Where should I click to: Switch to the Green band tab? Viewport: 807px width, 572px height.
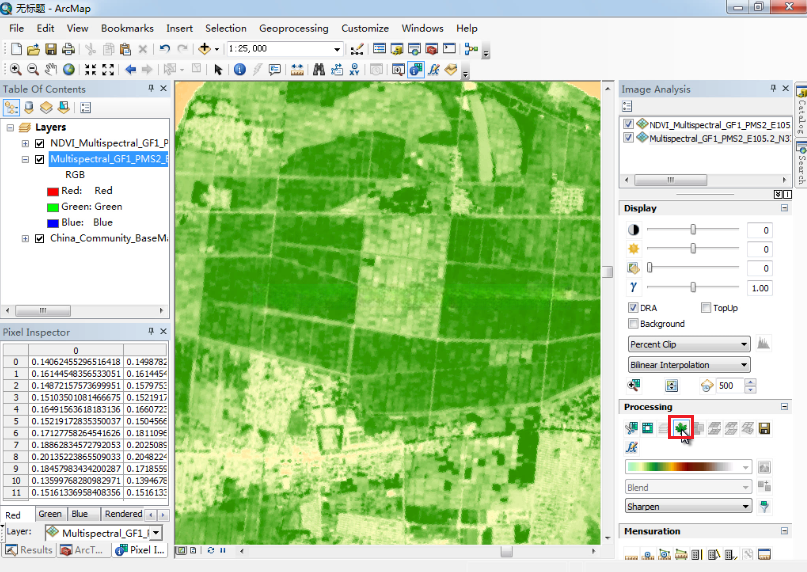[x=50, y=514]
